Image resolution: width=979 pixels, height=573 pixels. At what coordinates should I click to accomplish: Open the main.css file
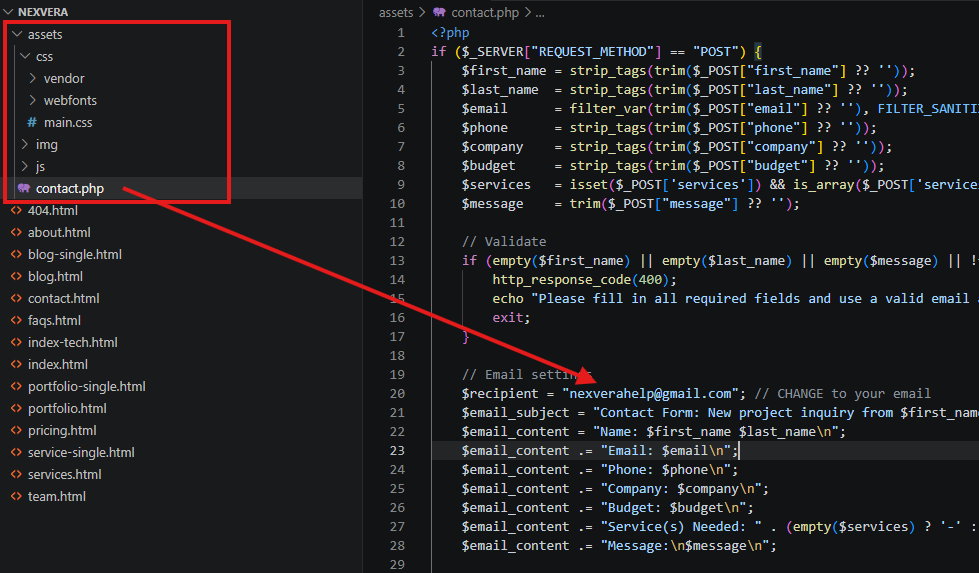click(x=68, y=123)
